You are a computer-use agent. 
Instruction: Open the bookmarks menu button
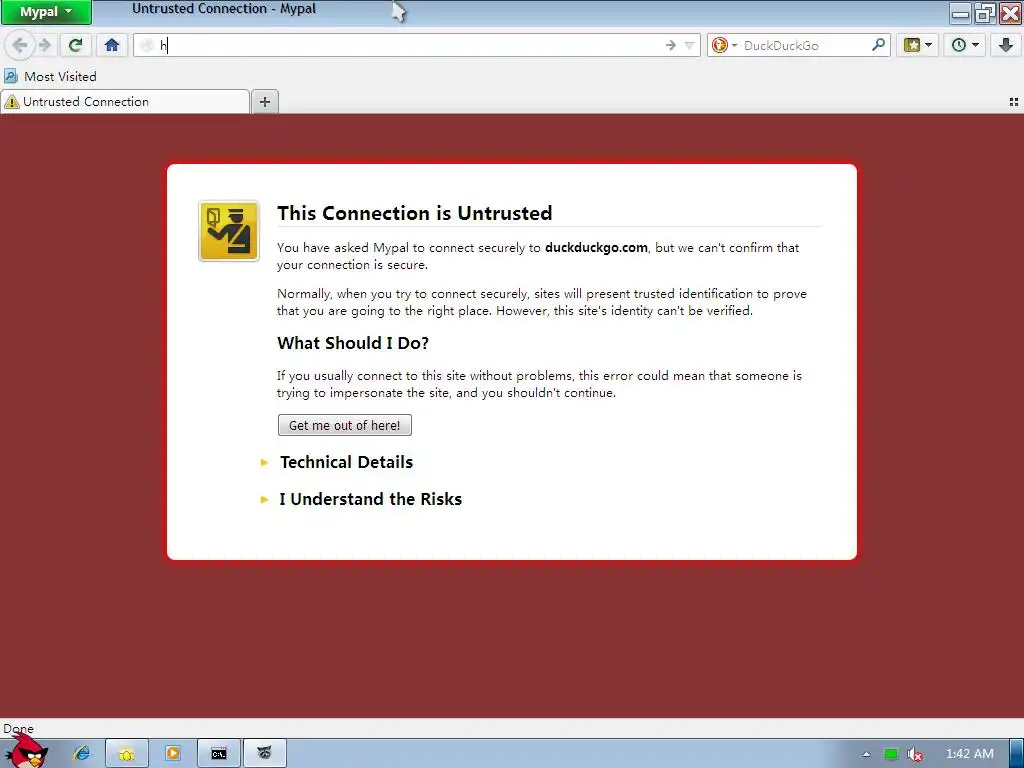[917, 45]
